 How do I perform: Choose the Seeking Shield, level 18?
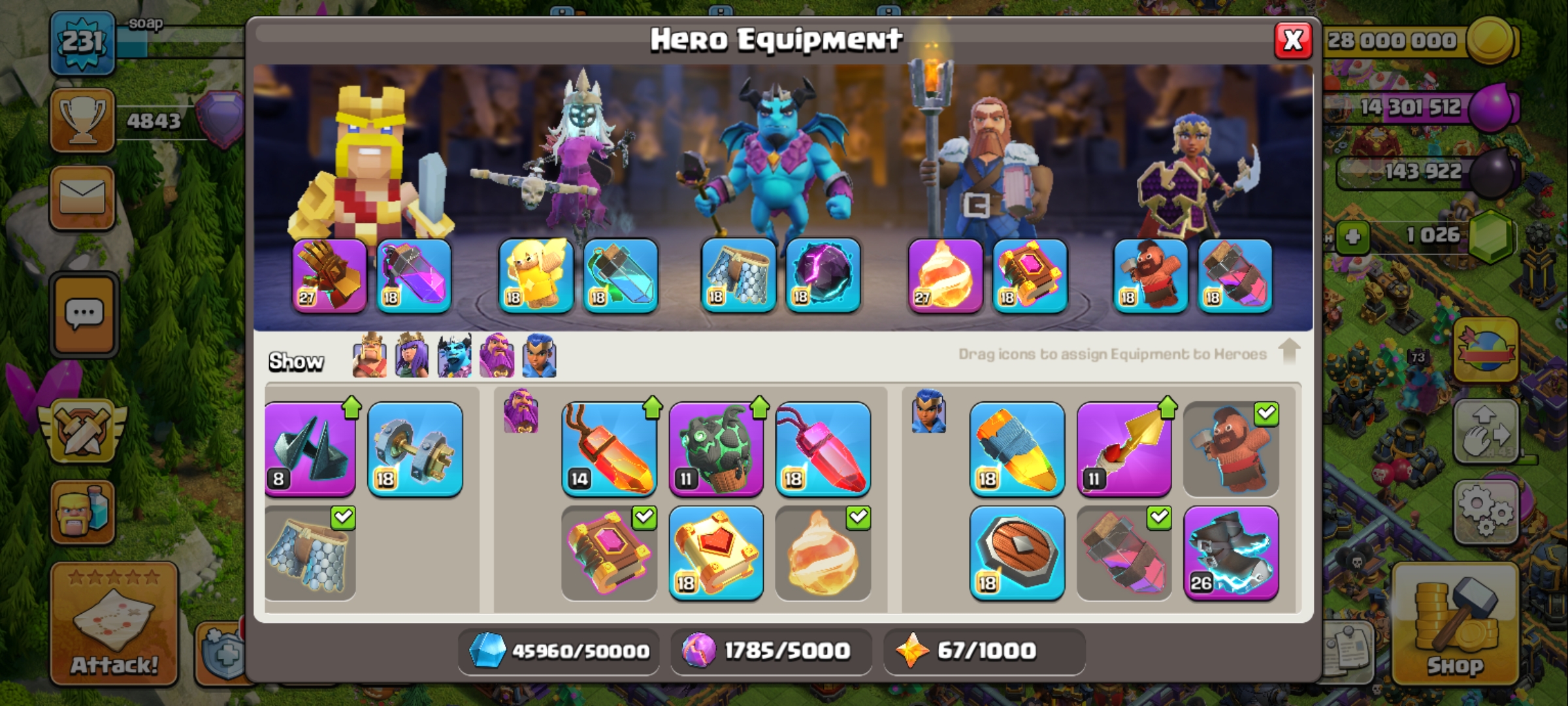click(x=1017, y=553)
